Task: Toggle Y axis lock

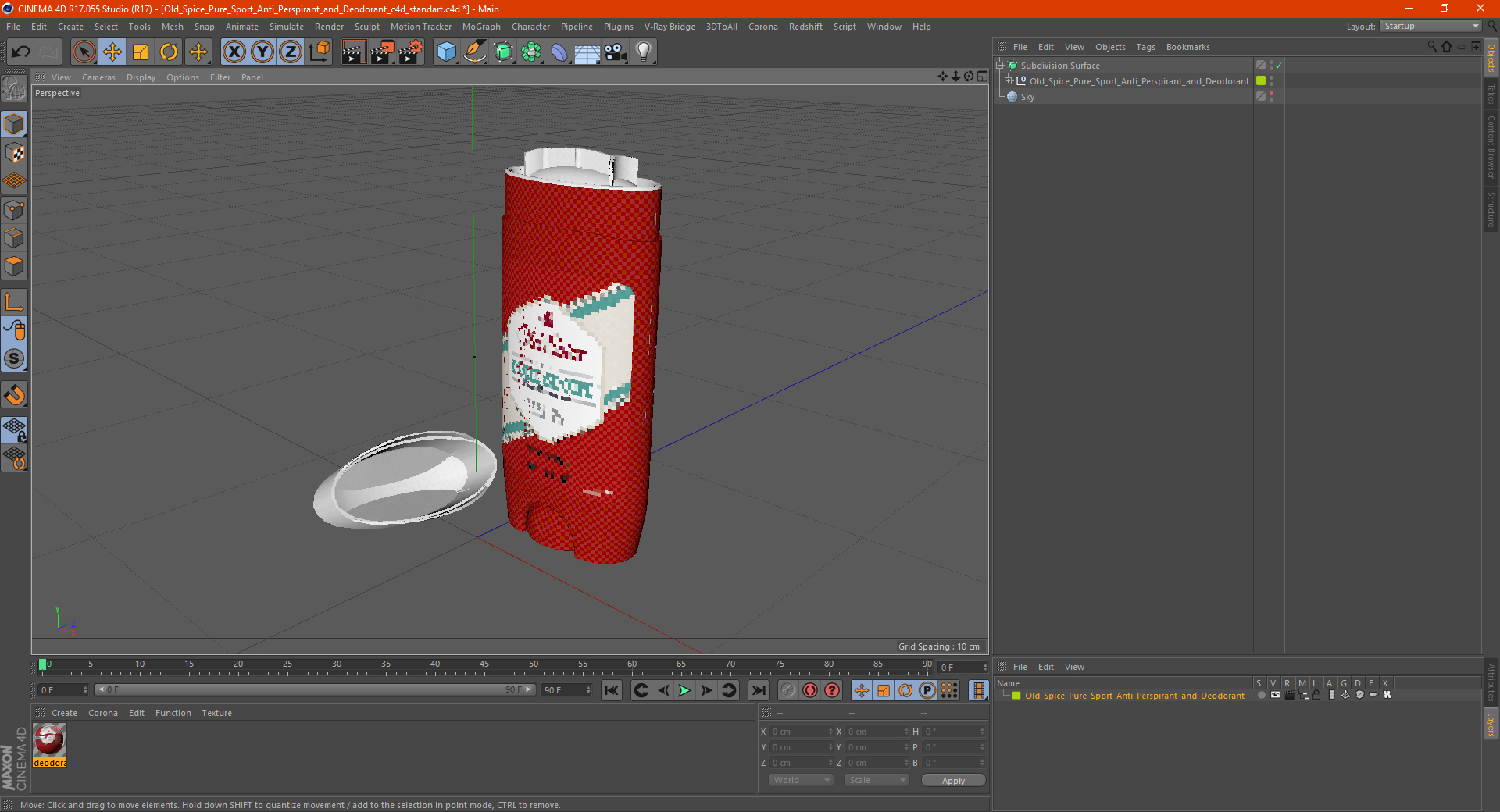Action: click(262, 52)
